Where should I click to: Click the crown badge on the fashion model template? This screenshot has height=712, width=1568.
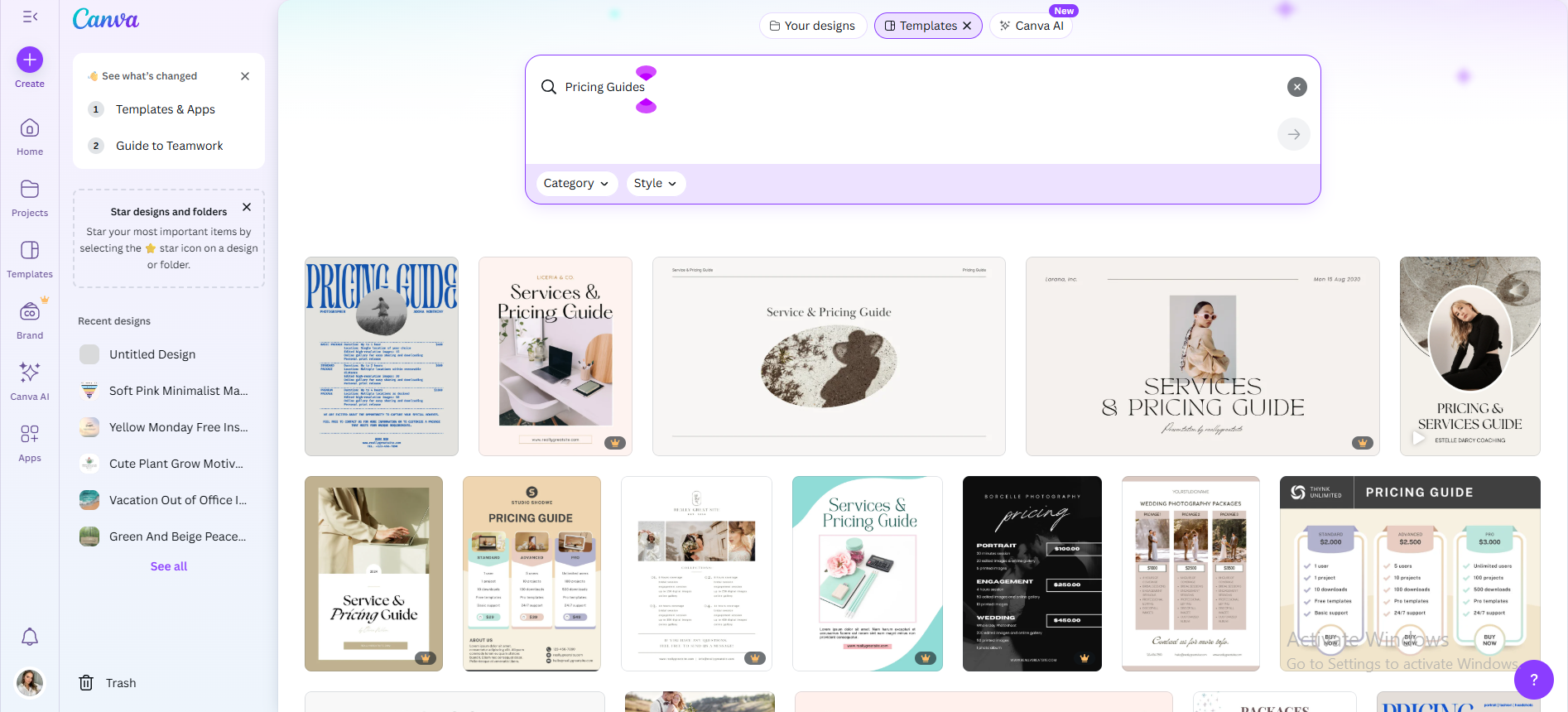1363,443
